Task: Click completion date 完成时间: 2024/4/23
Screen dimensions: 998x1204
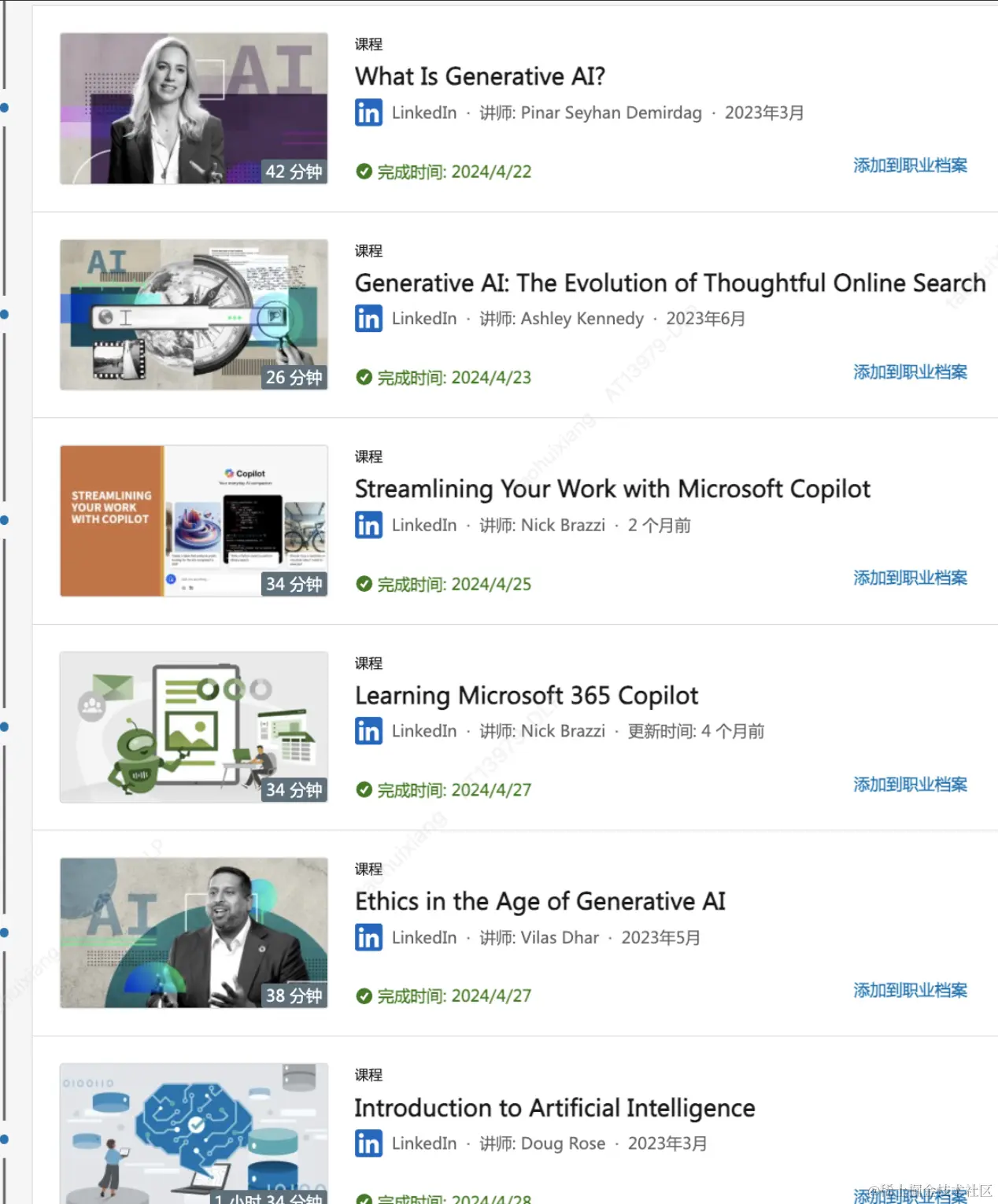Action: [454, 378]
